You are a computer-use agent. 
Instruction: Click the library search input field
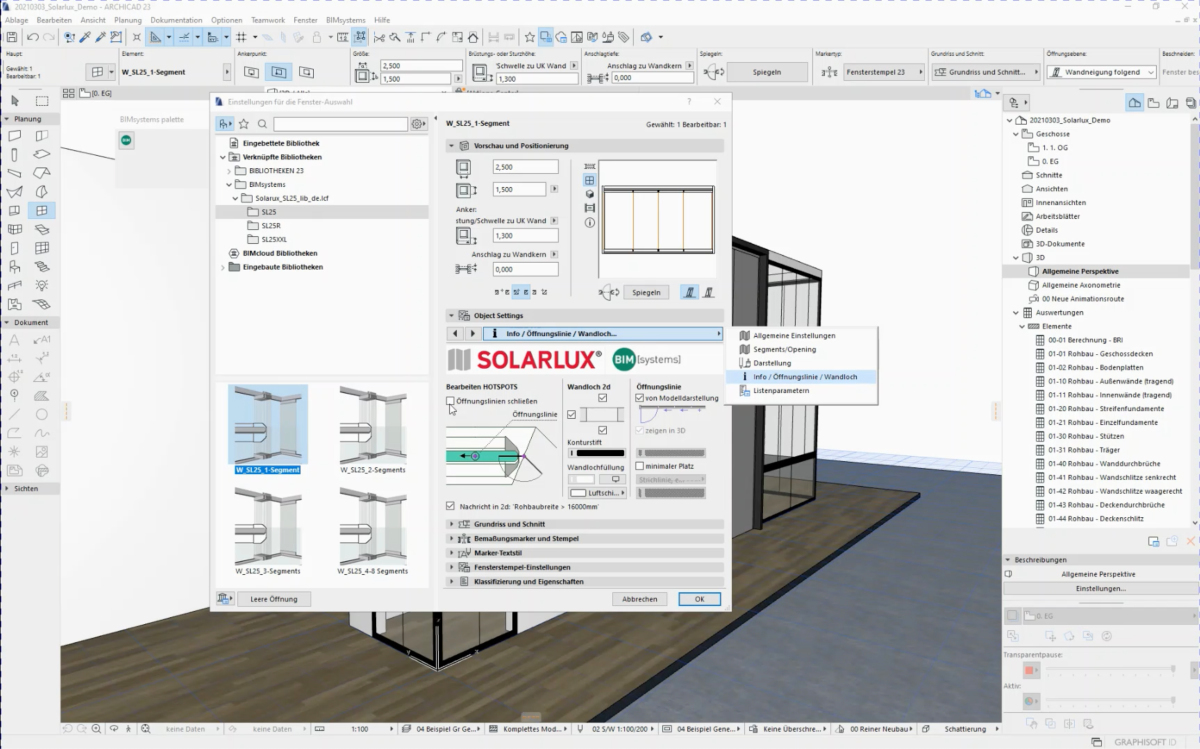coord(340,124)
